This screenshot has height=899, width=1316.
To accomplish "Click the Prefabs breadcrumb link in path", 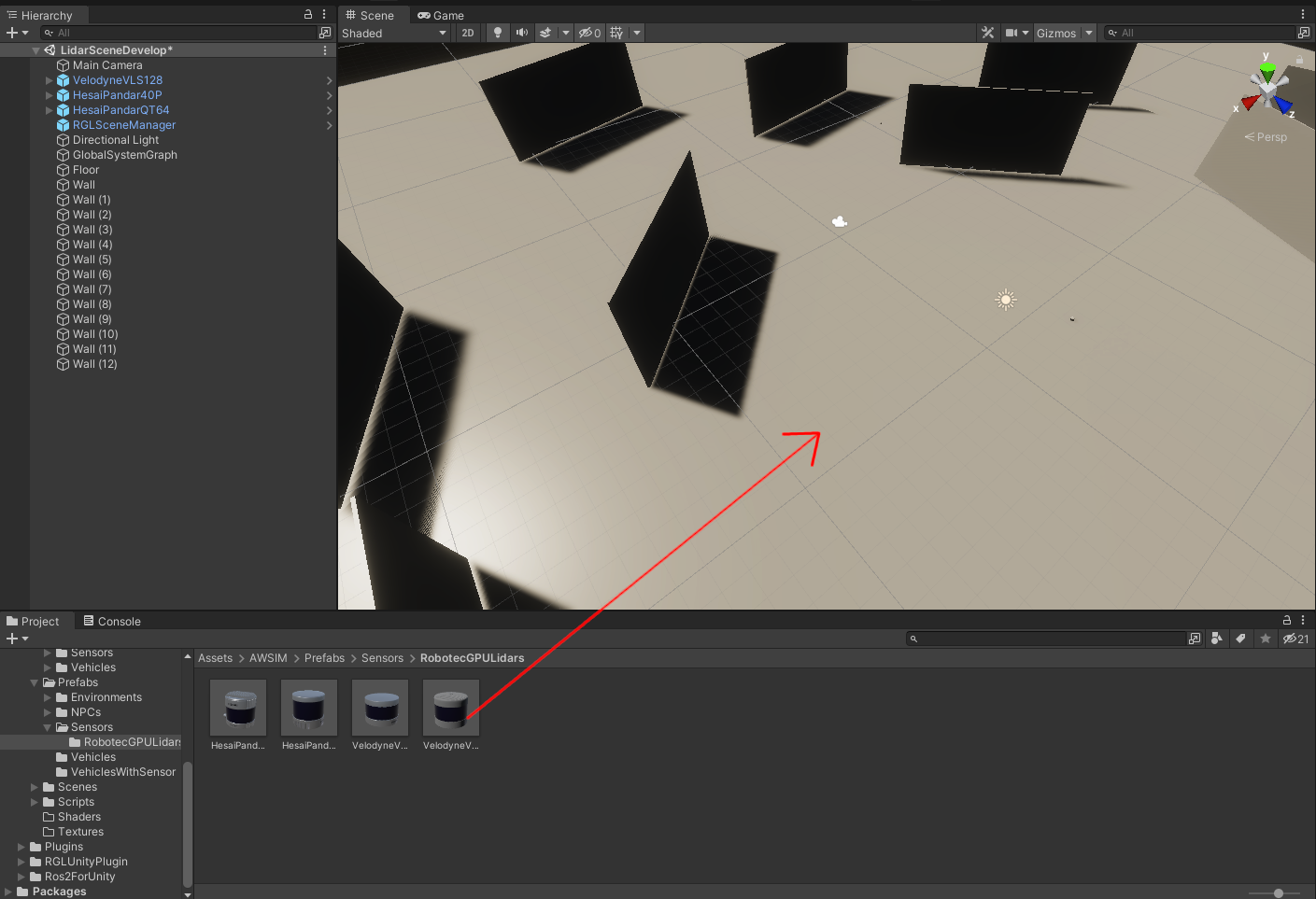I will point(324,658).
